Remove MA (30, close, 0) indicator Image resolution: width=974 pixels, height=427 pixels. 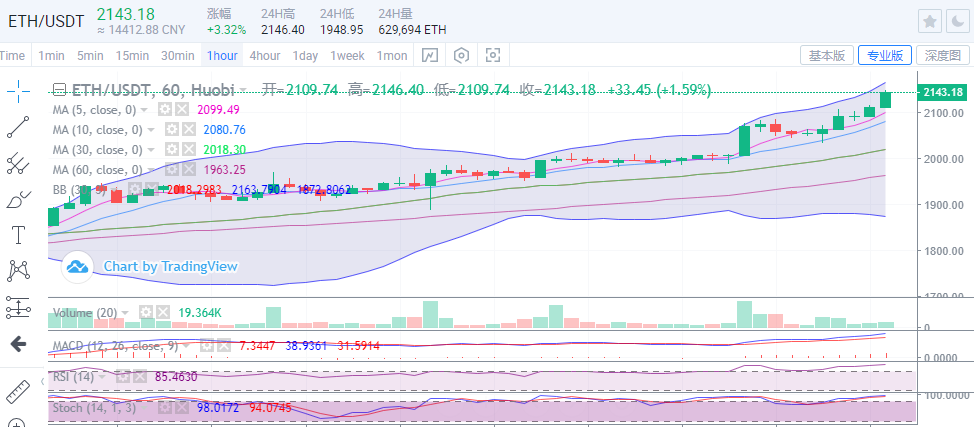coord(188,150)
